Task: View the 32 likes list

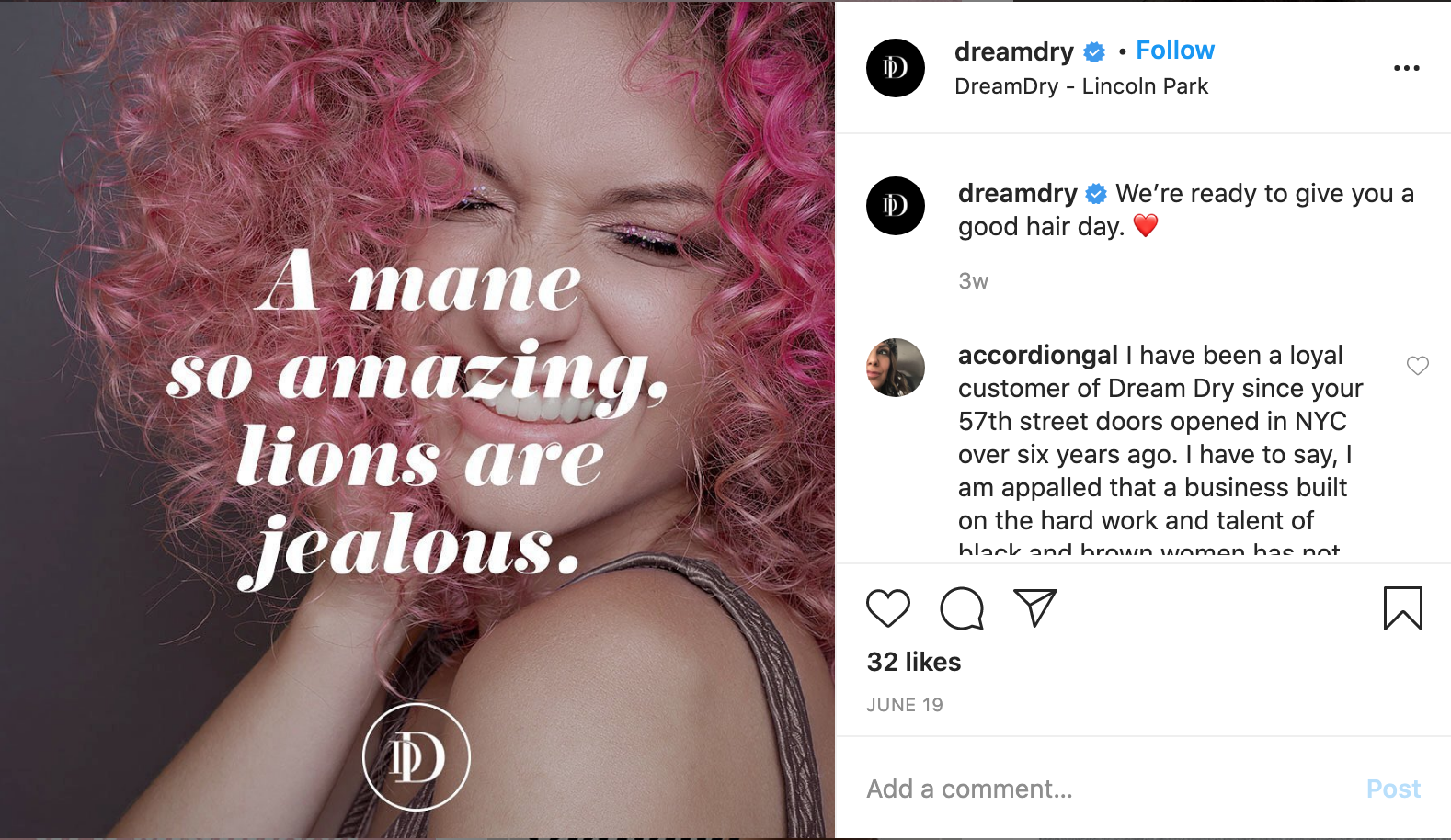Action: coord(913,662)
